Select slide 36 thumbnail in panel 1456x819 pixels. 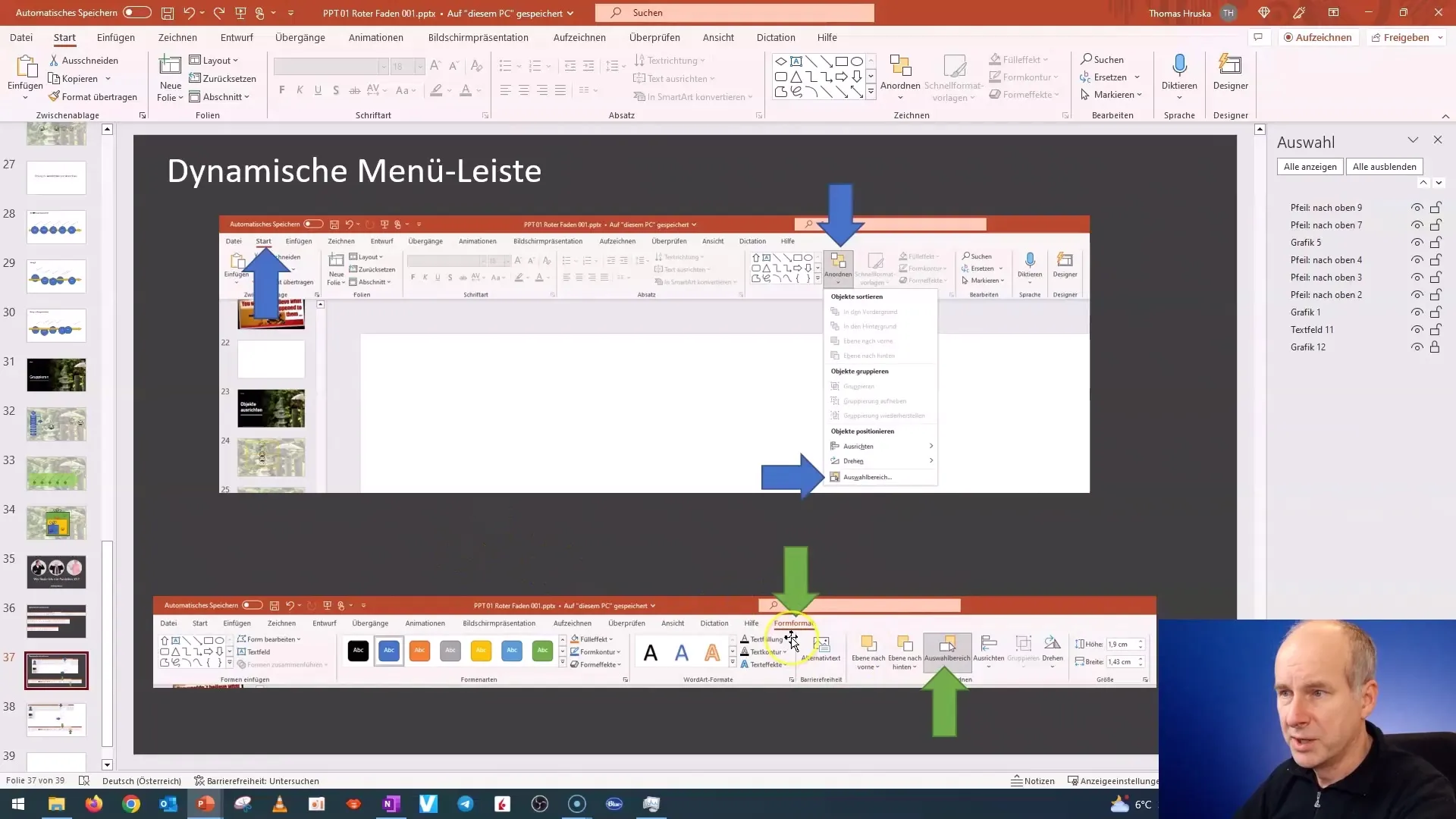[x=55, y=621]
